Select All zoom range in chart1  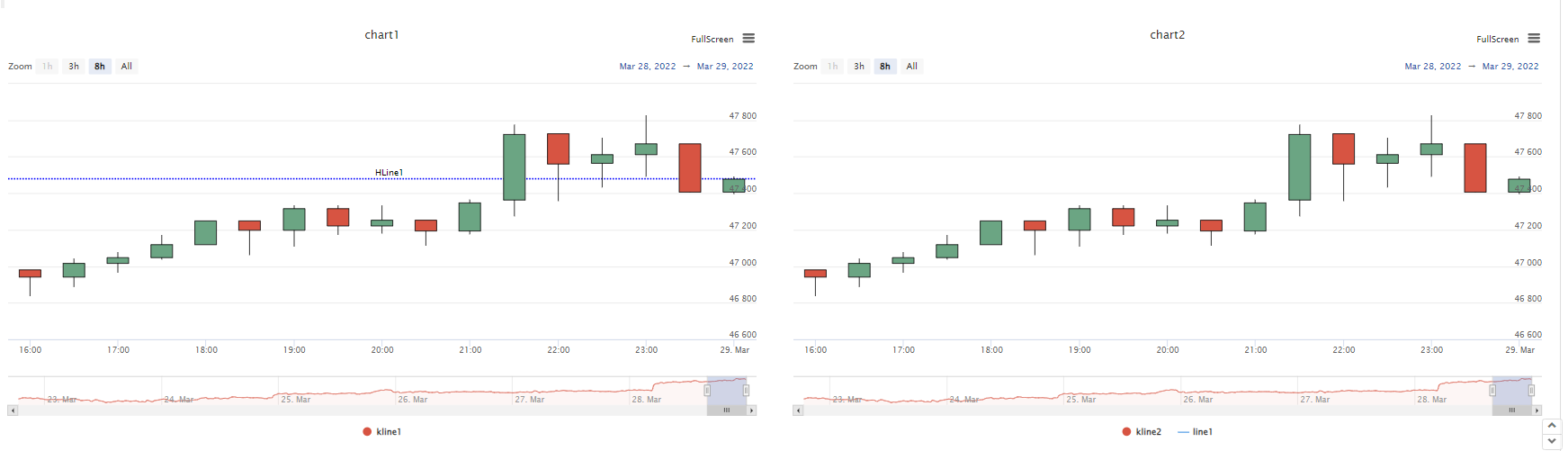click(x=127, y=67)
